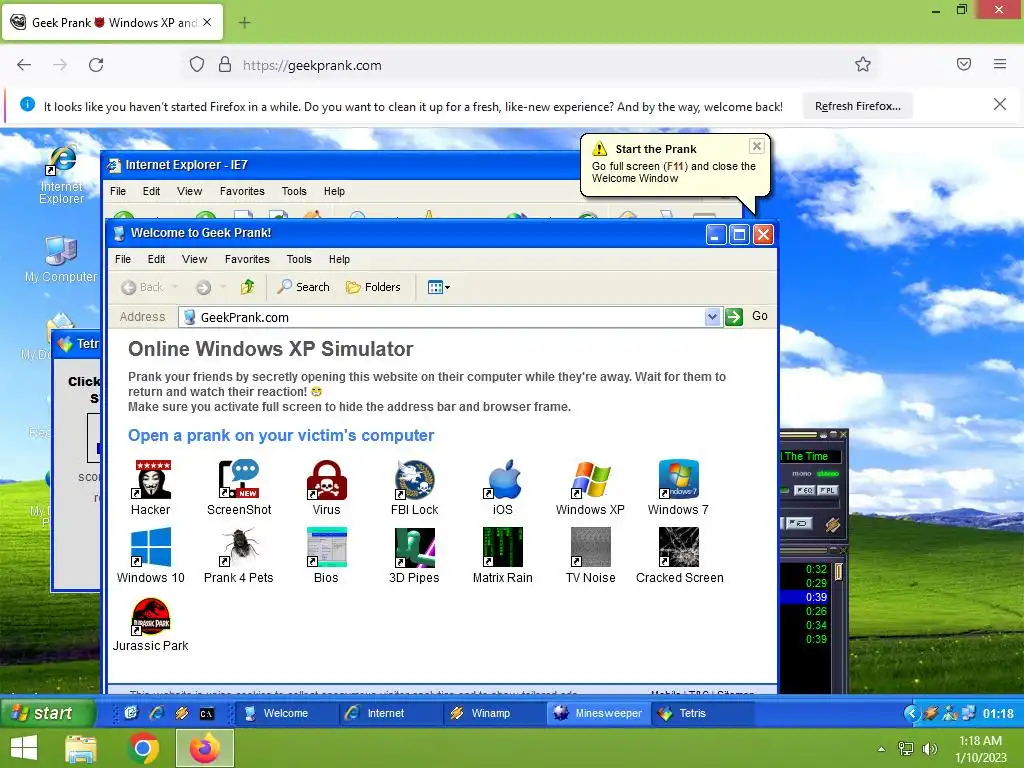Start the 3D Pipes prank

[x=415, y=555]
